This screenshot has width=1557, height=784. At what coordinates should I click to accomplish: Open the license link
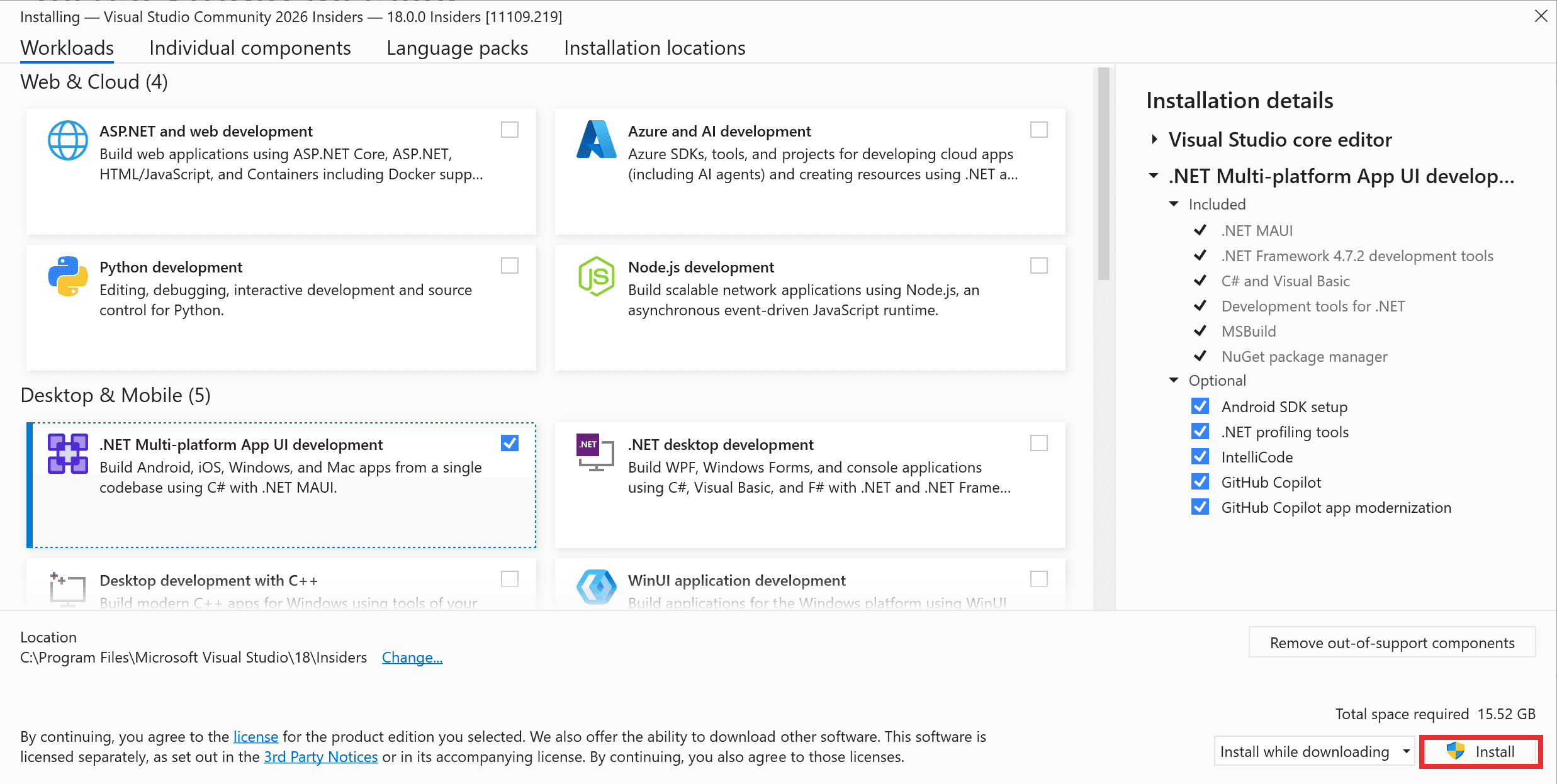[x=256, y=736]
